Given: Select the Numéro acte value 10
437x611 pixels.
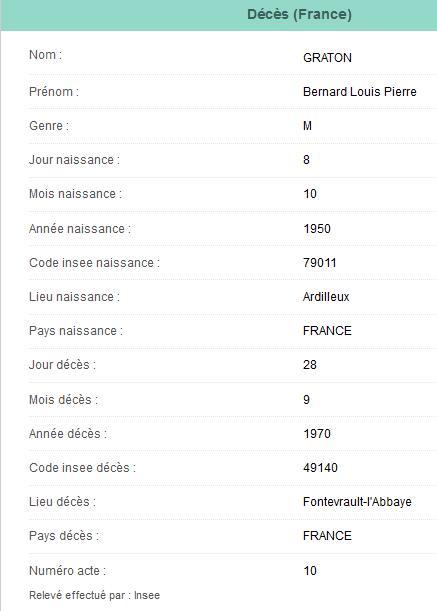Looking at the screenshot, I should [x=310, y=570].
